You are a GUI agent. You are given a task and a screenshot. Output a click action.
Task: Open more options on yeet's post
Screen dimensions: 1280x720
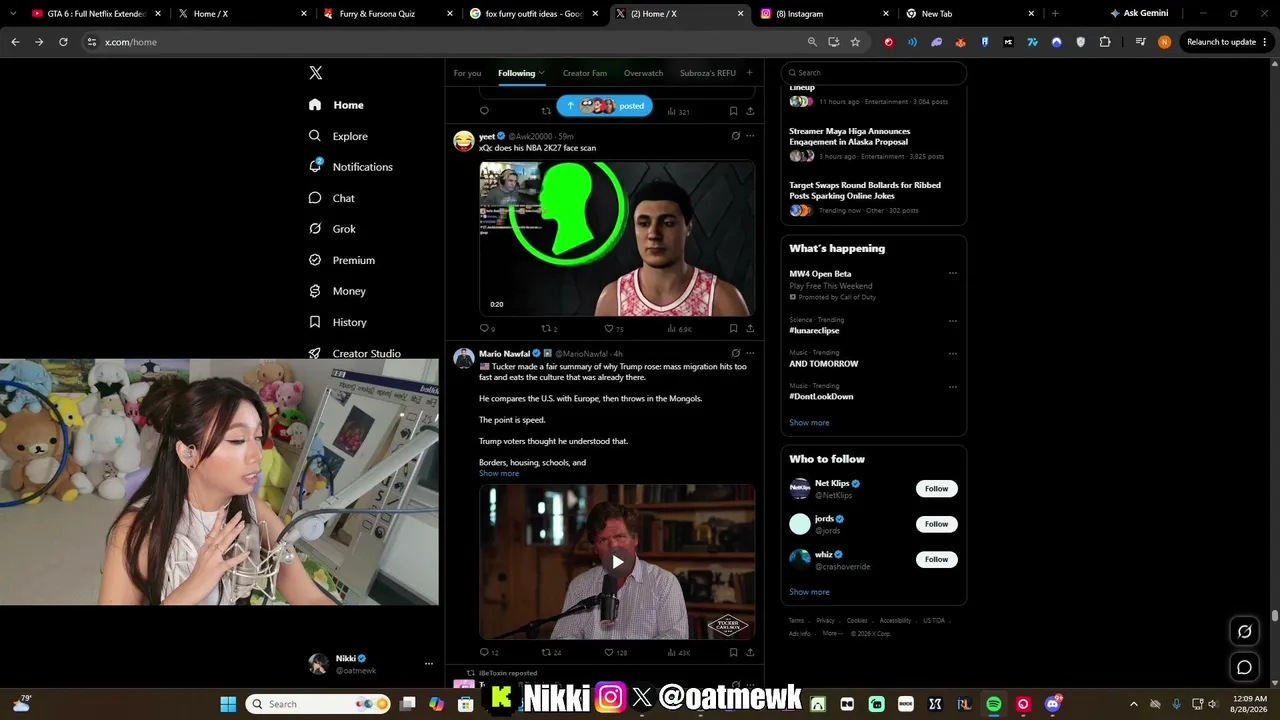pos(750,136)
